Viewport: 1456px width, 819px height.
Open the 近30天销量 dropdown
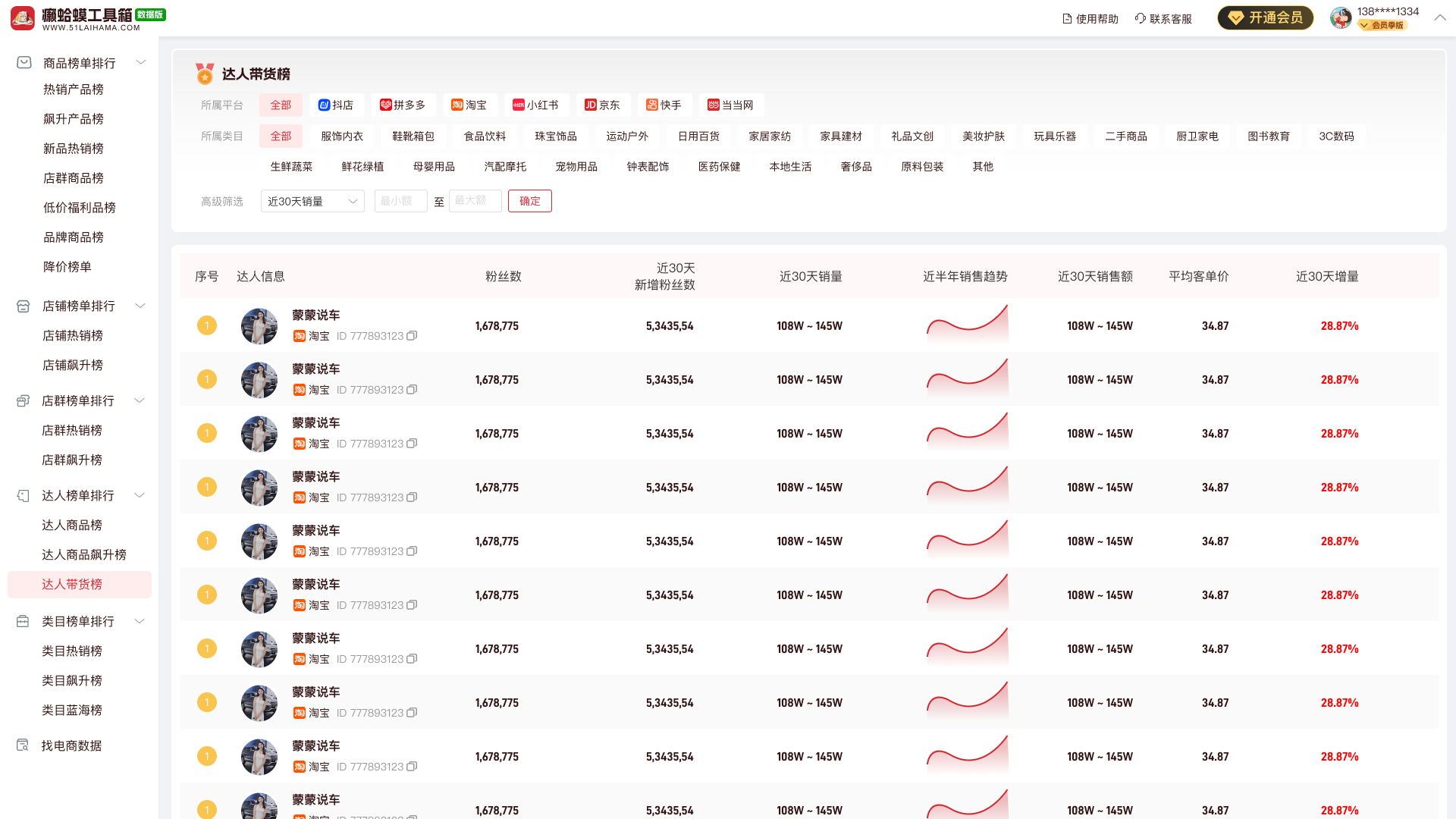312,201
